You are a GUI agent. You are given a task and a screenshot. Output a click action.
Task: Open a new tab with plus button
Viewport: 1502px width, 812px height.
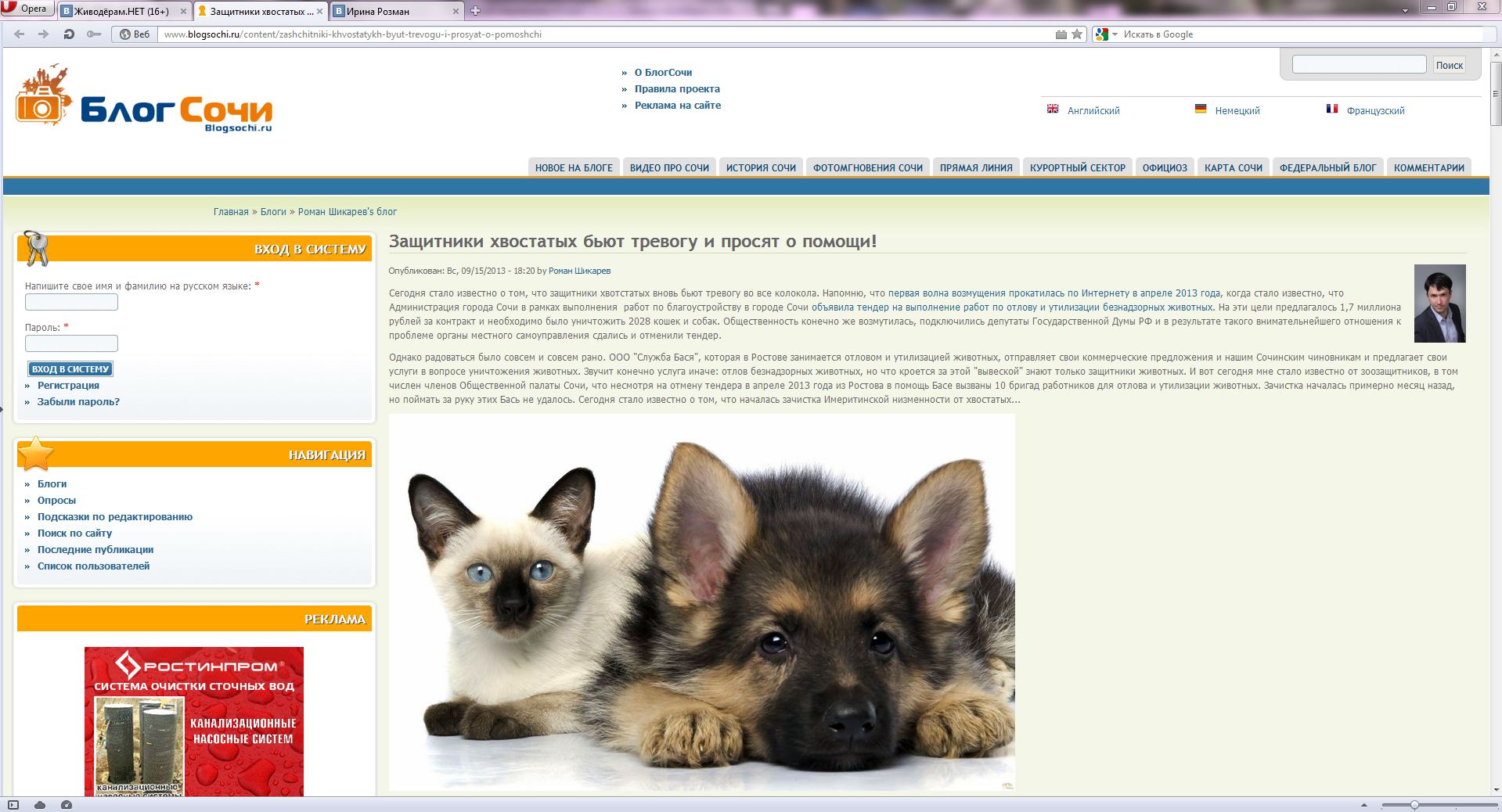pos(475,11)
